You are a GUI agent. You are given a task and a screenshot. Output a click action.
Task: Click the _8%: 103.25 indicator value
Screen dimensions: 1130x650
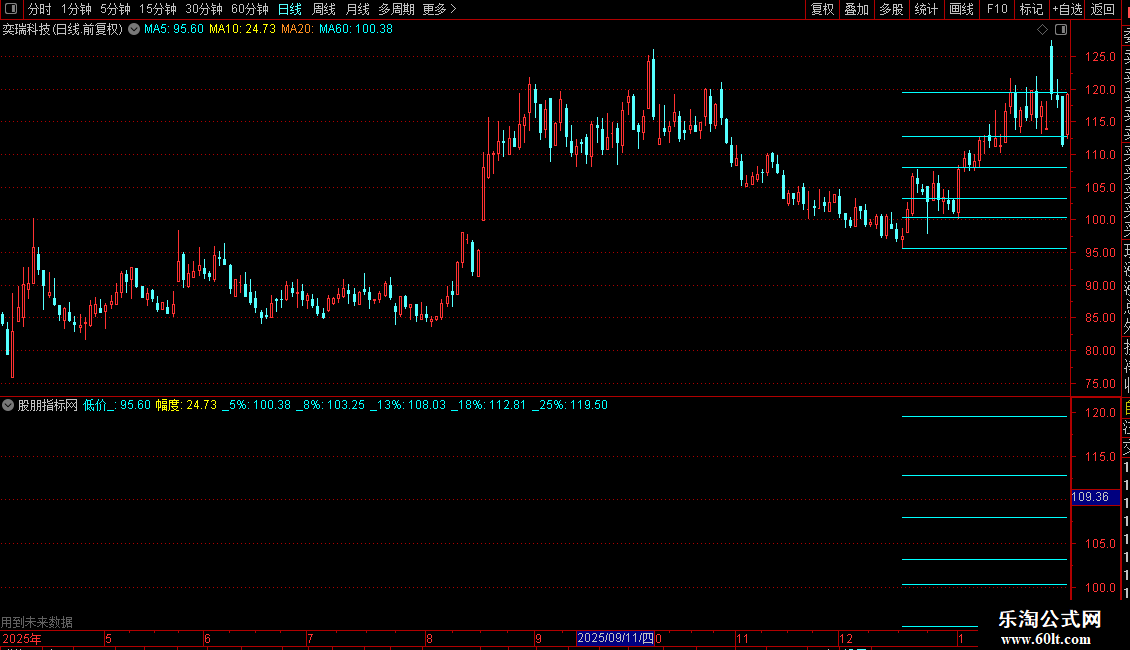point(331,405)
